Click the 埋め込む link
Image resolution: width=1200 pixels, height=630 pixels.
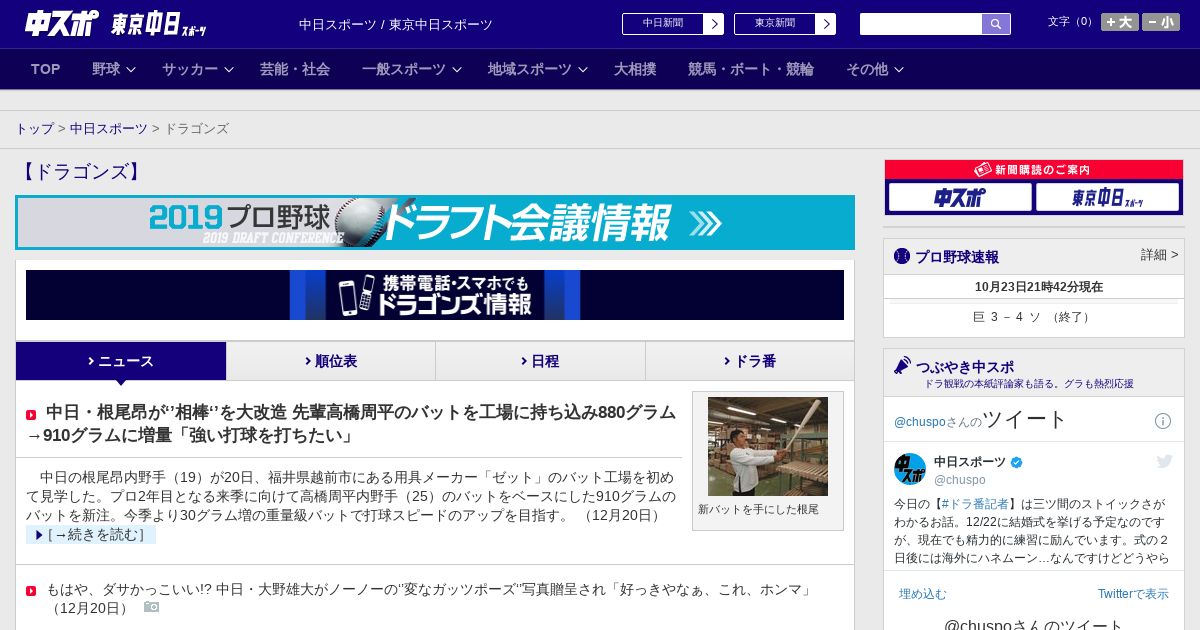[922, 594]
